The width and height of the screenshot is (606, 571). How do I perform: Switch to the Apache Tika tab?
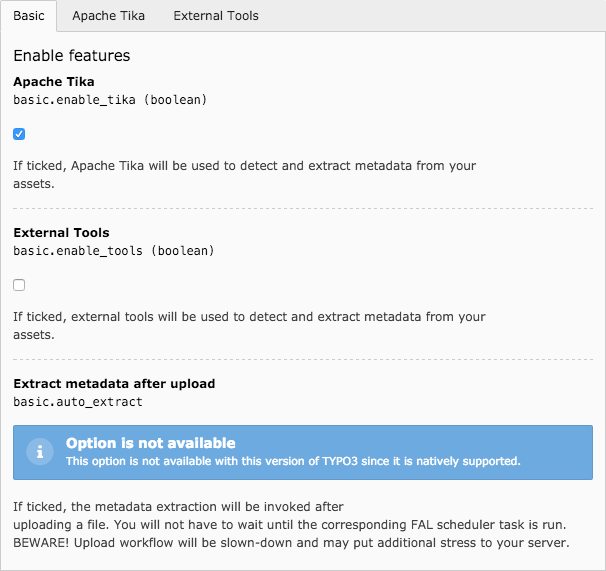[x=108, y=16]
